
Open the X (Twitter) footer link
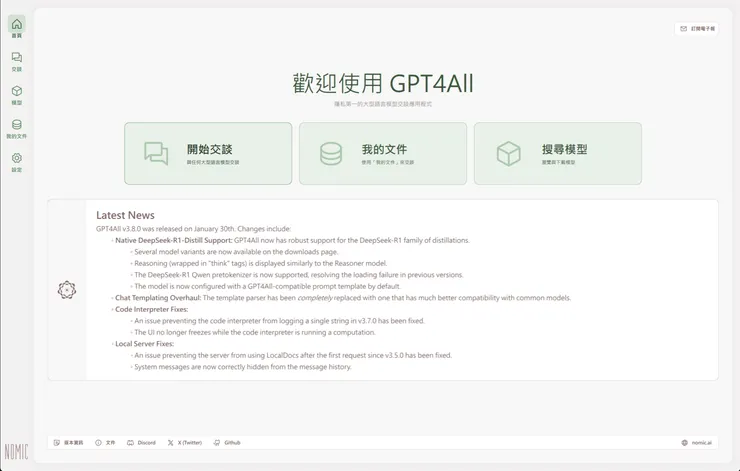point(185,443)
